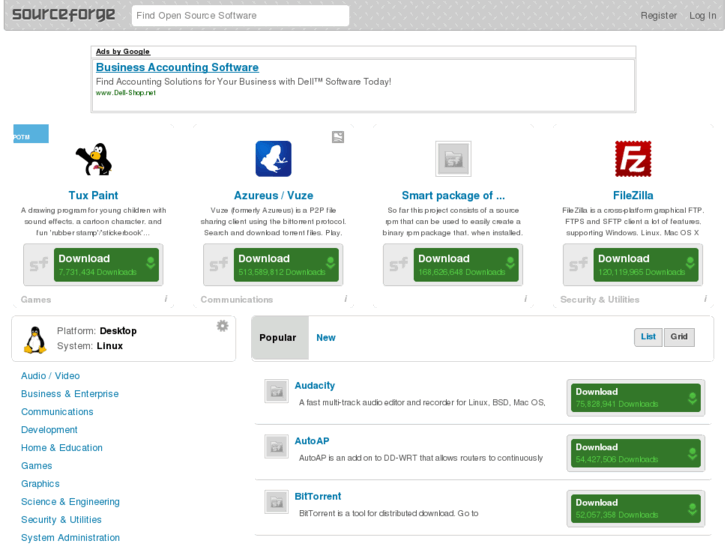Viewport: 727px width, 545px height.
Task: Click Communications label under Vuze card
Action: click(236, 300)
